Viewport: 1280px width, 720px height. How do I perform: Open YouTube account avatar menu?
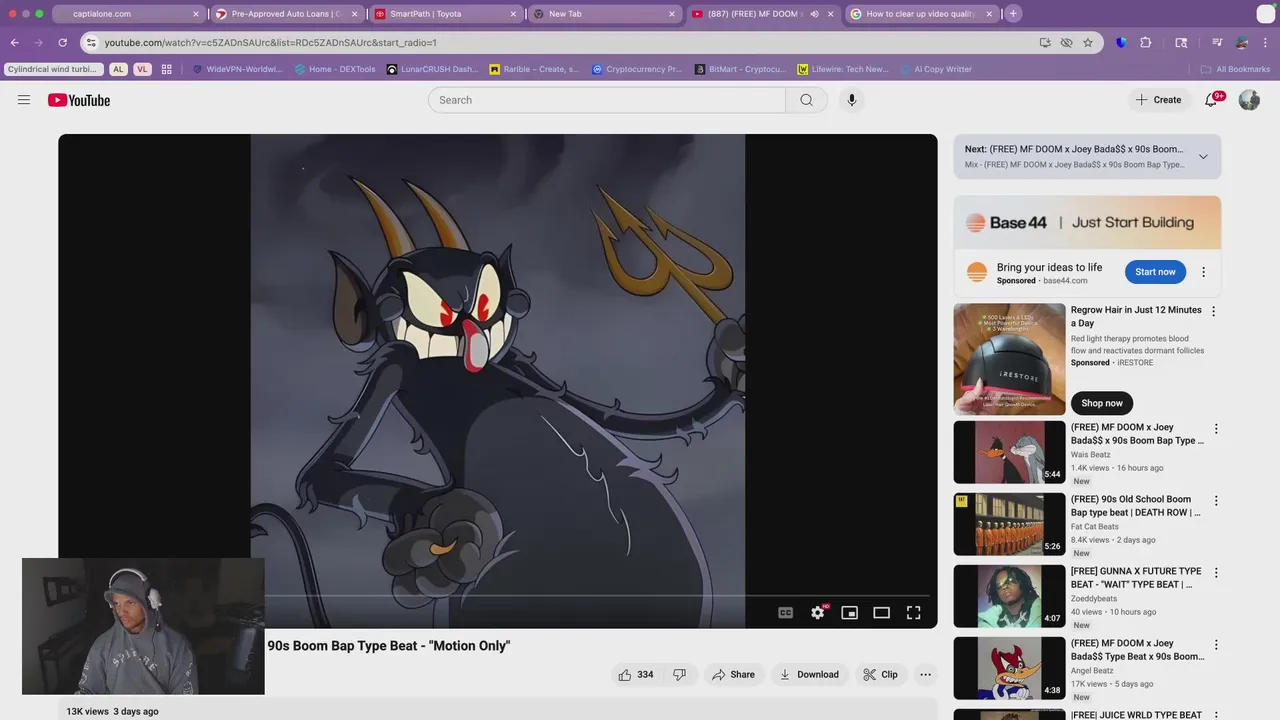point(1249,100)
